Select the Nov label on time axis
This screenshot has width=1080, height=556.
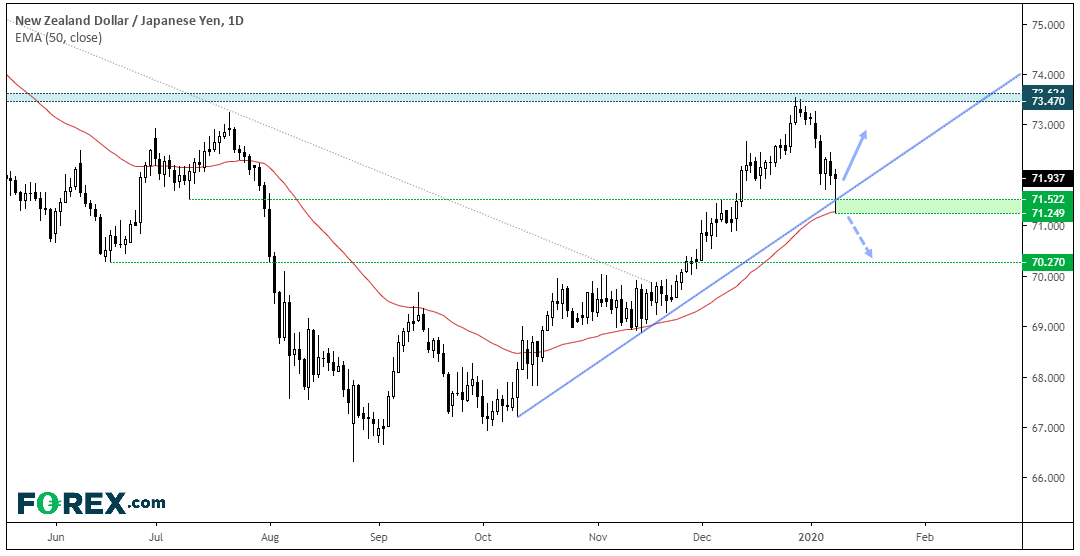coord(599,535)
